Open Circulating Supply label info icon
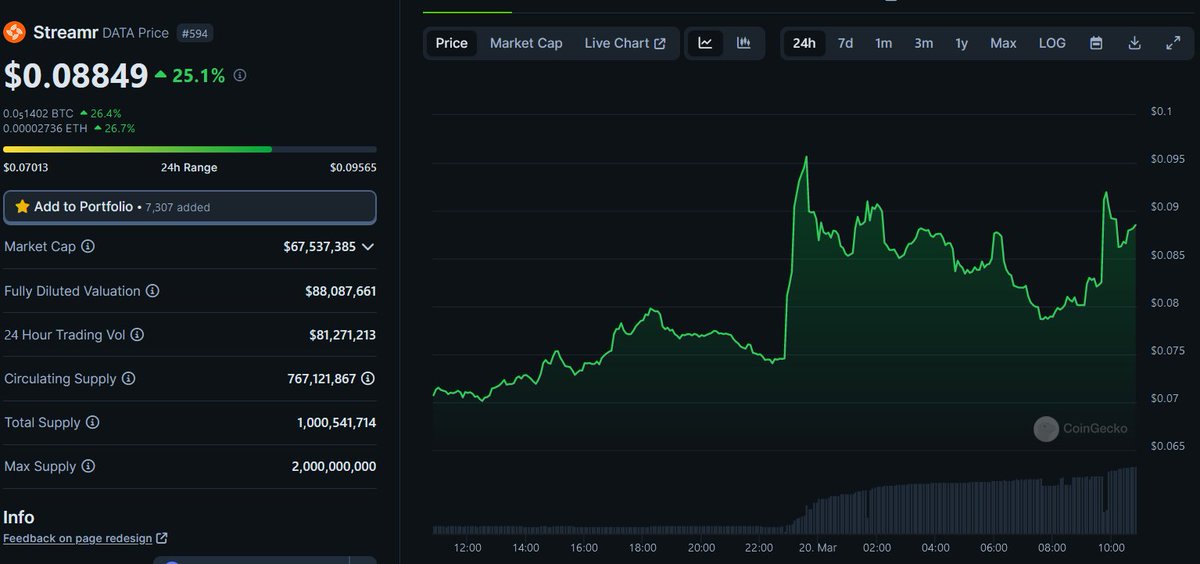The image size is (1200, 564). click(128, 379)
